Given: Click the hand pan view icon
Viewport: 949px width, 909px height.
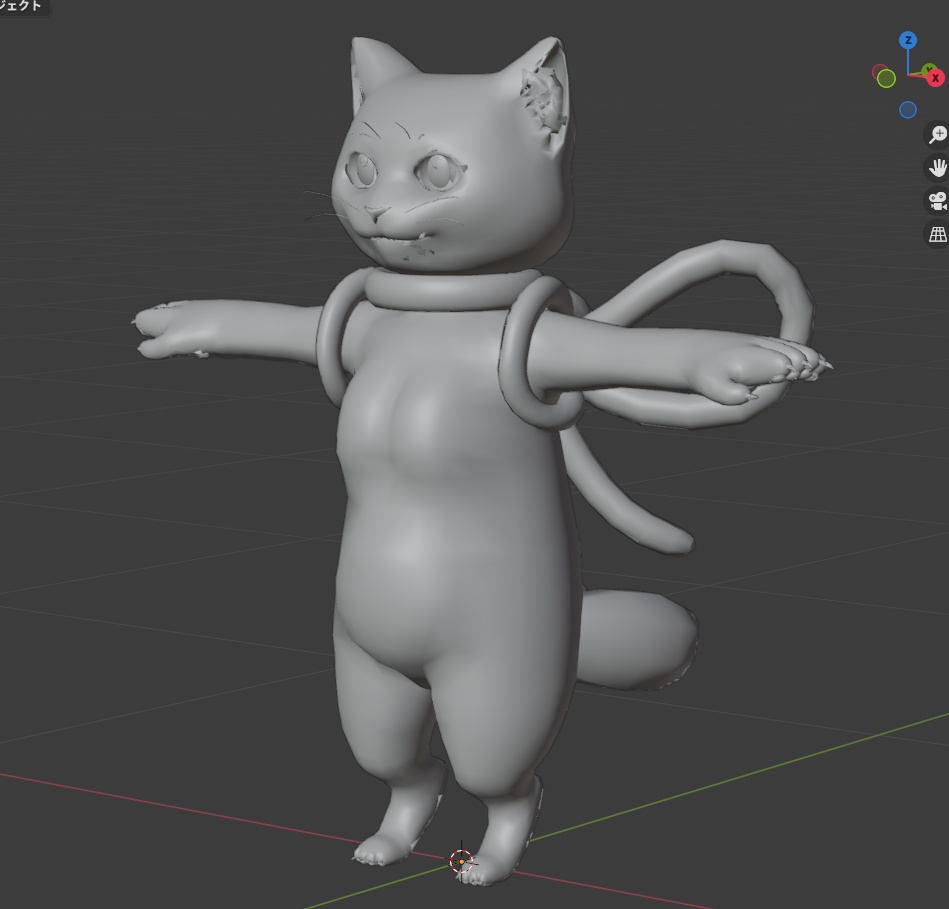Looking at the screenshot, I should click(x=937, y=168).
